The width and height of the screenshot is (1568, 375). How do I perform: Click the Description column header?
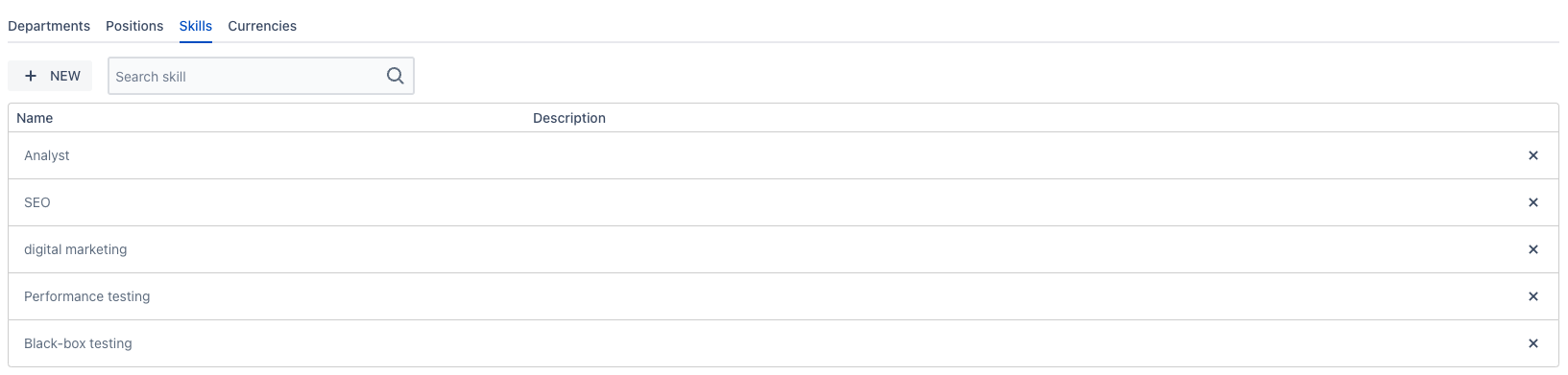(x=569, y=118)
